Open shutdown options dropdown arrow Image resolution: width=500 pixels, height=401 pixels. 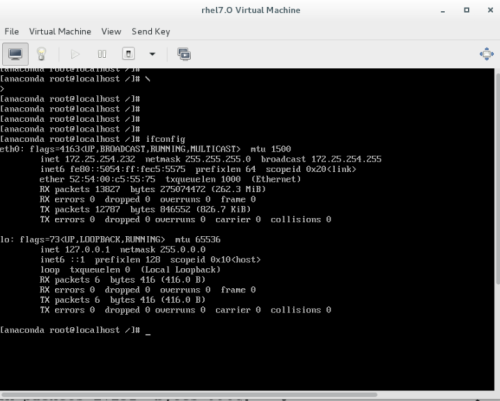tap(152, 54)
